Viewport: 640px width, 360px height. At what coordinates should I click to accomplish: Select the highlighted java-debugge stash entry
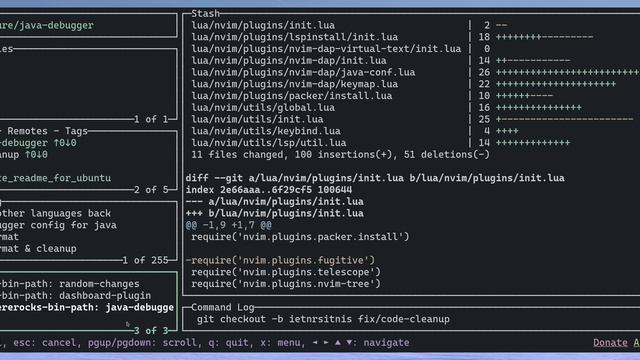87,307
